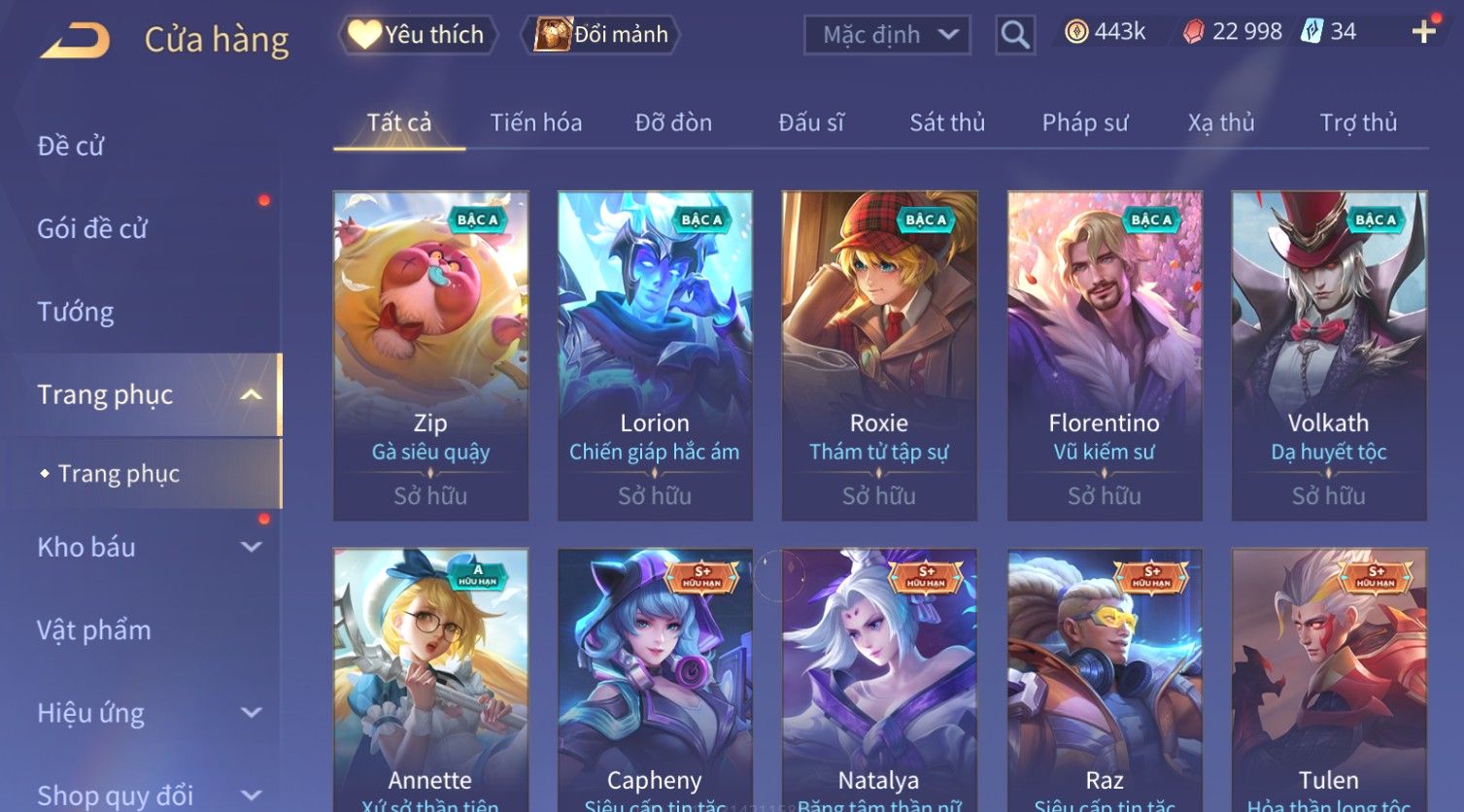
Task: Select the Volkath Dạ huyết tộc skin
Action: coord(1329,355)
